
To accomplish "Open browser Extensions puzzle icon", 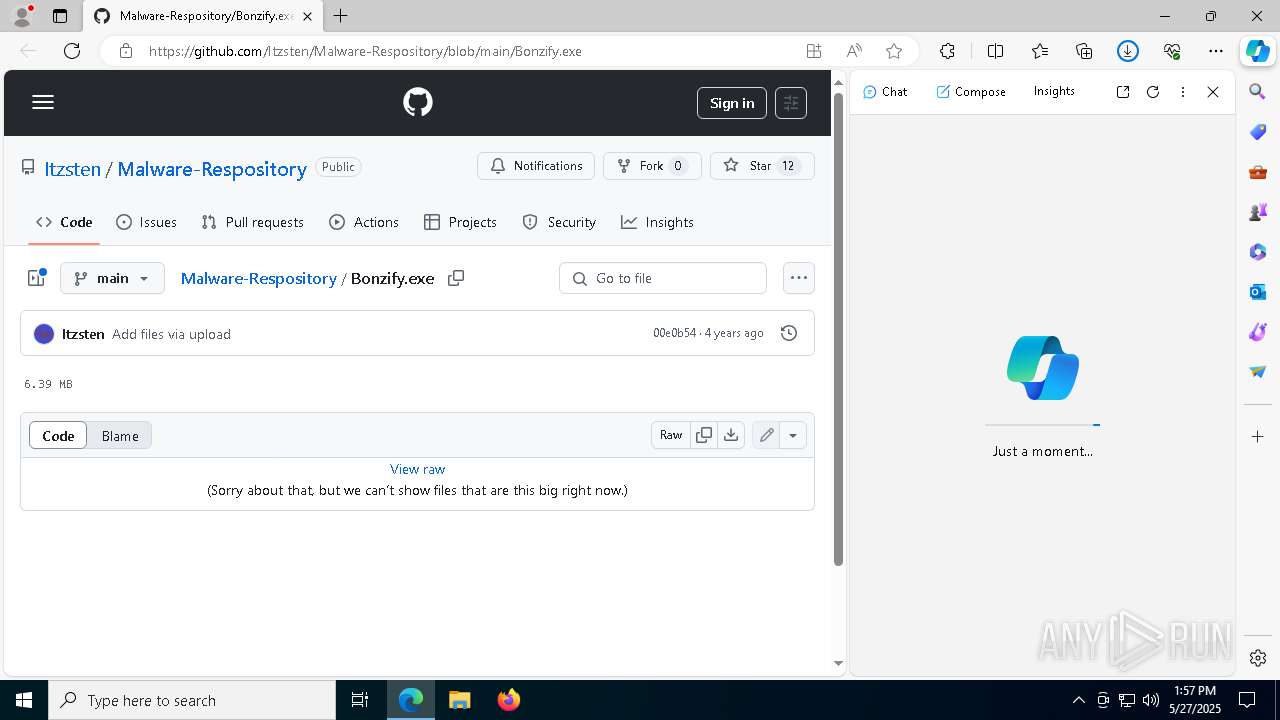I will [947, 51].
